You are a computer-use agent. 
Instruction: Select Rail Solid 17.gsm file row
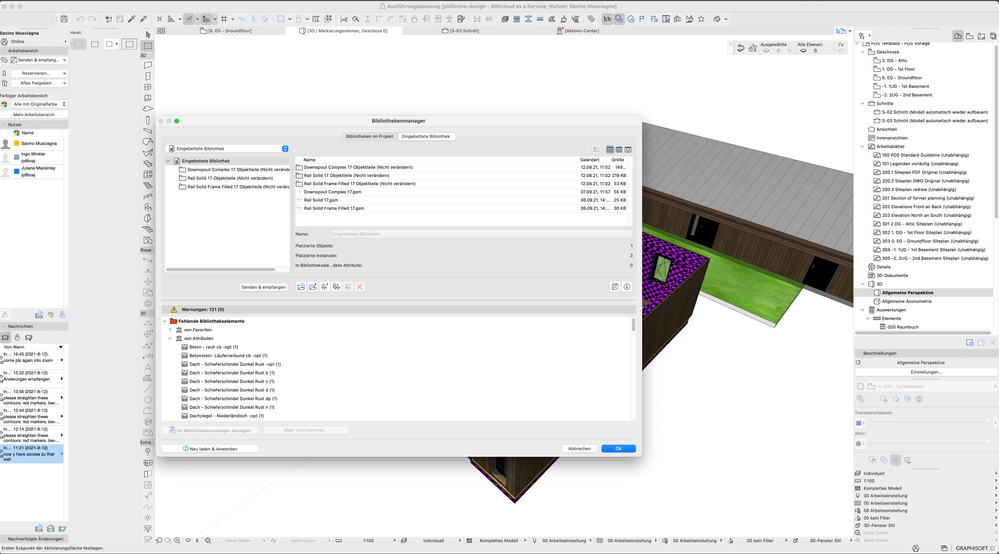click(x=463, y=200)
